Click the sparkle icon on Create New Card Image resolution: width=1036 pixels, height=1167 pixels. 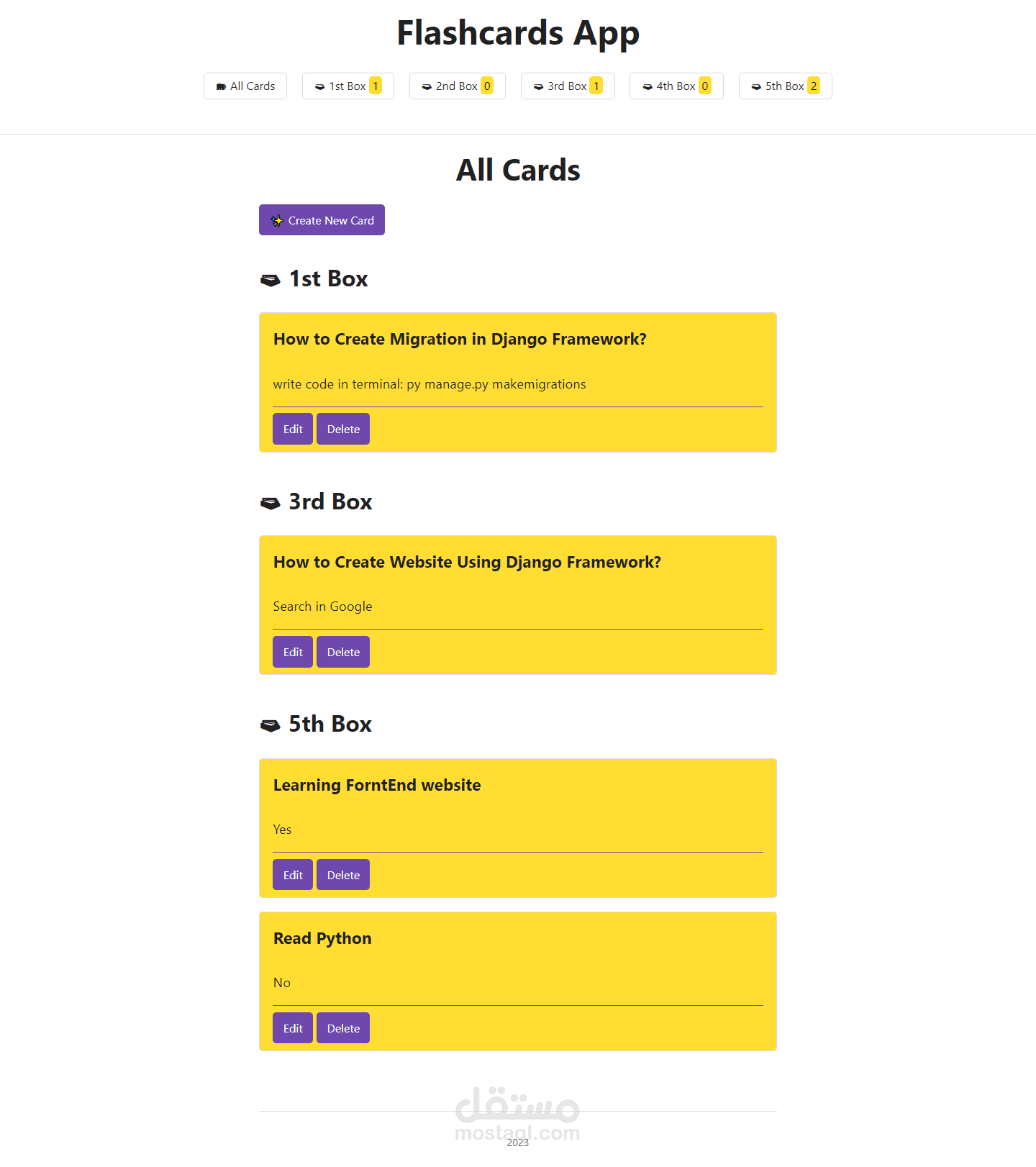click(277, 220)
